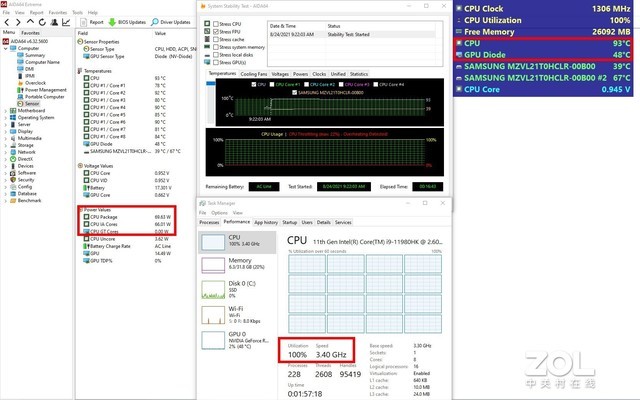Switch to Cooling Fans tab
This screenshot has height=400, width=640.
(253, 74)
